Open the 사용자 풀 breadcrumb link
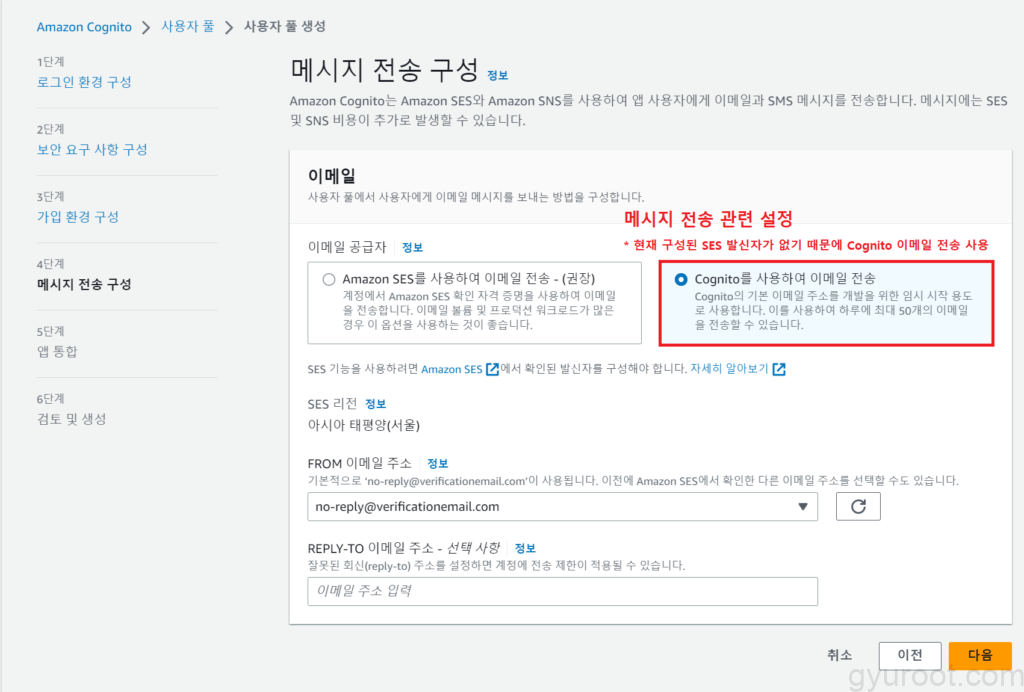Image resolution: width=1024 pixels, height=692 pixels. (x=187, y=27)
